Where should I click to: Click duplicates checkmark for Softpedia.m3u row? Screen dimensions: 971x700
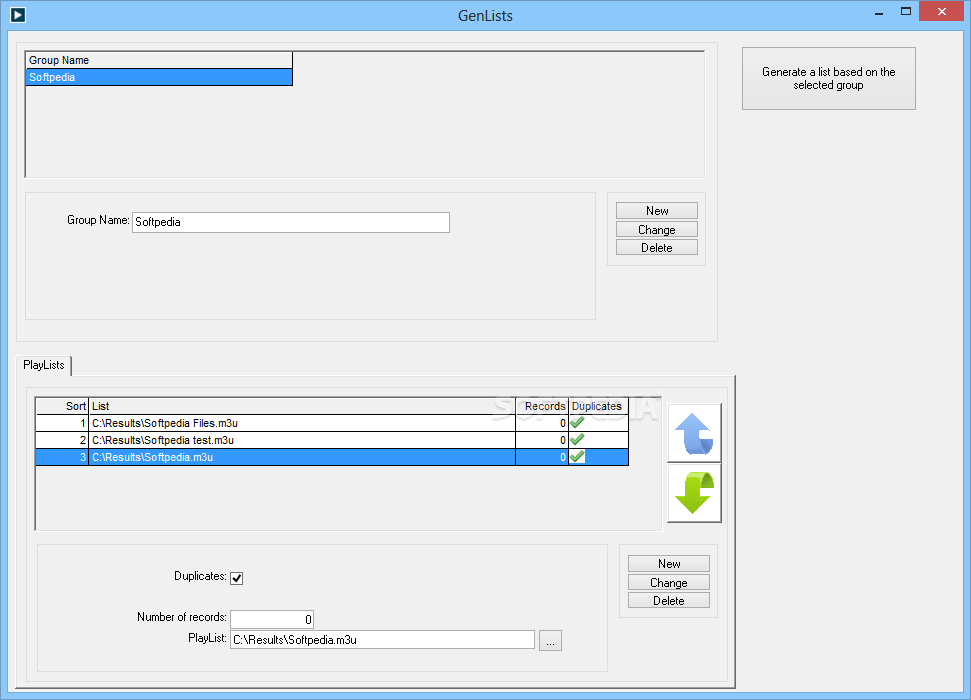click(x=577, y=457)
